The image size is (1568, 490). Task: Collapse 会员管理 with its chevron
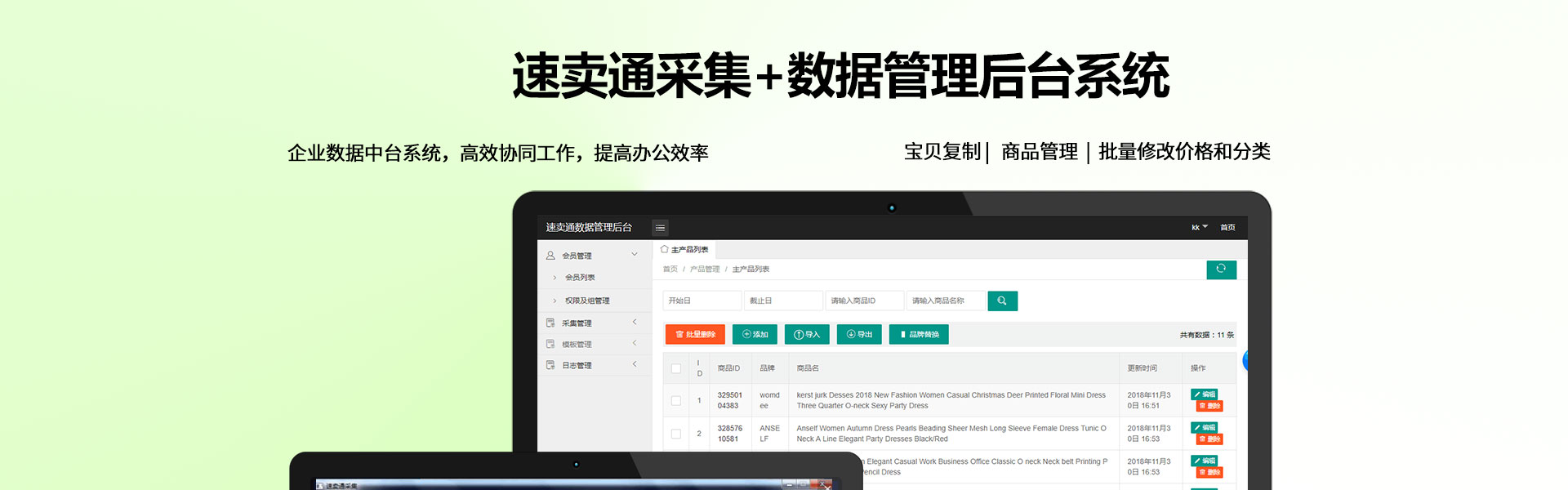pyautogui.click(x=635, y=255)
